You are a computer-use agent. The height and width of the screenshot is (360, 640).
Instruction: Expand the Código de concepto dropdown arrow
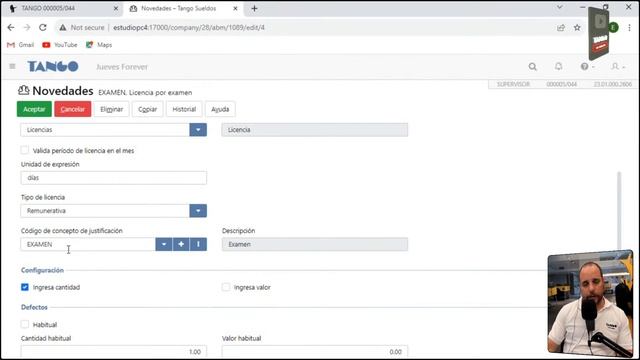164,244
